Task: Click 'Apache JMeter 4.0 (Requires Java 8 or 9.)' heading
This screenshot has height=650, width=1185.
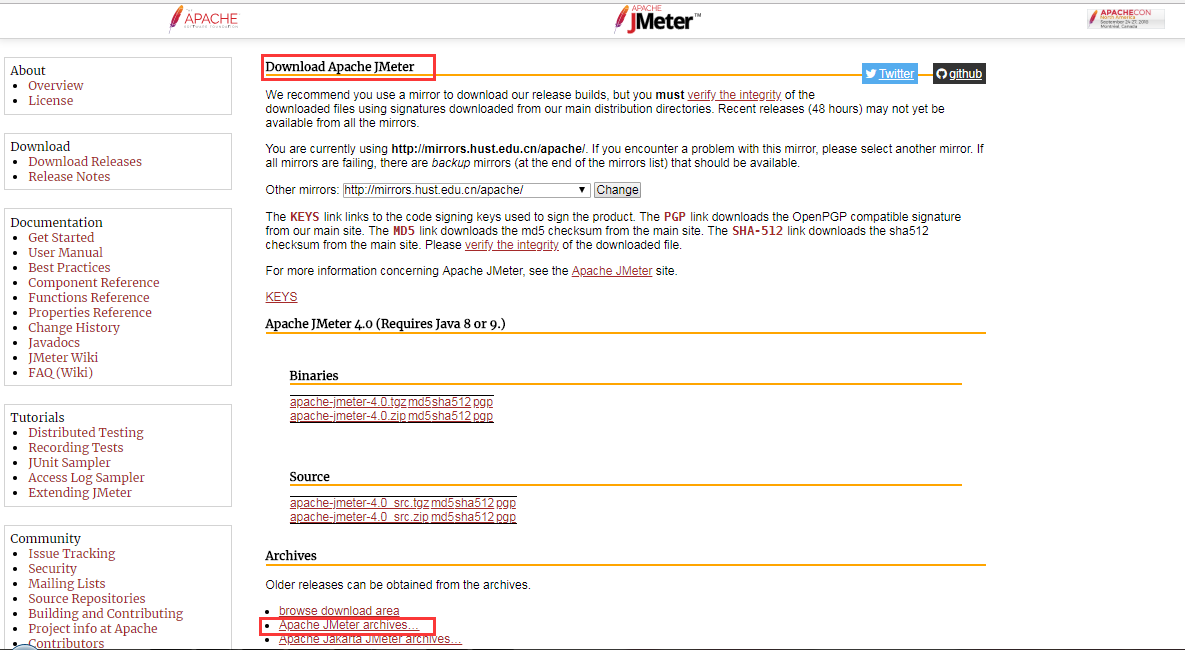Action: pos(385,323)
